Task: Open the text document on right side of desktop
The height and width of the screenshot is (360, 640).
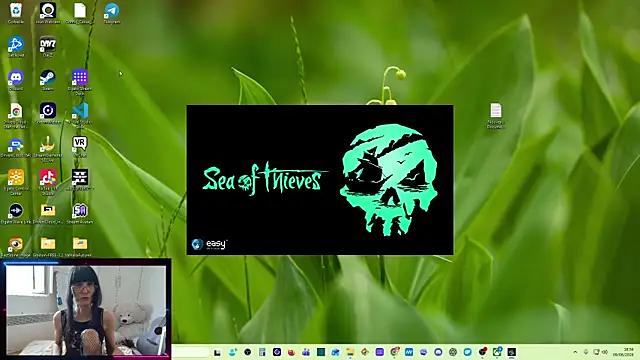Action: (x=496, y=115)
